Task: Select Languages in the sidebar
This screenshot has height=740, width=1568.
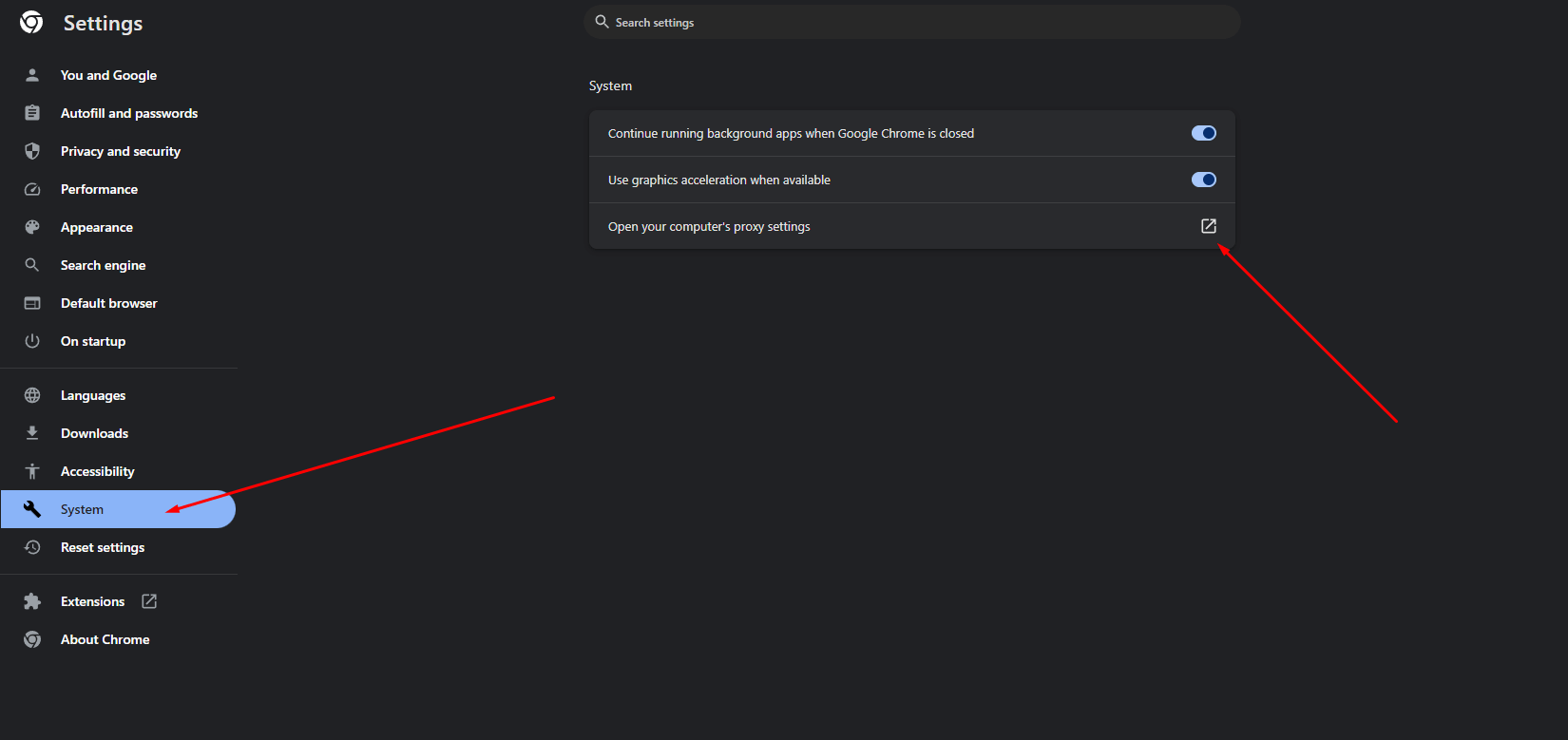Action: click(92, 394)
